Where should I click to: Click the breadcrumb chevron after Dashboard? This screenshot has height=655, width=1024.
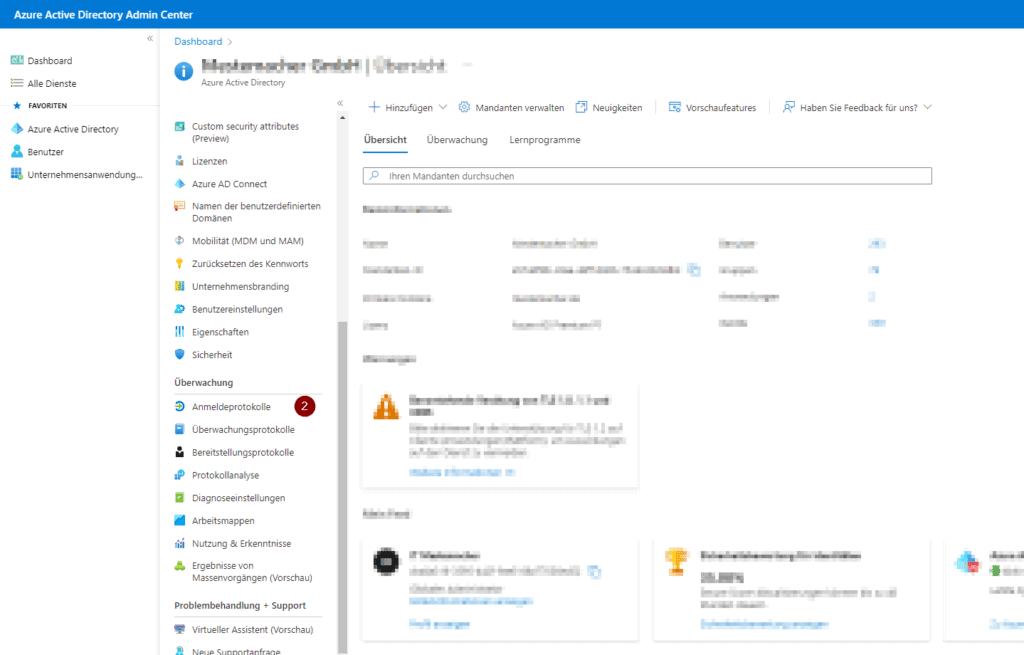tap(230, 42)
